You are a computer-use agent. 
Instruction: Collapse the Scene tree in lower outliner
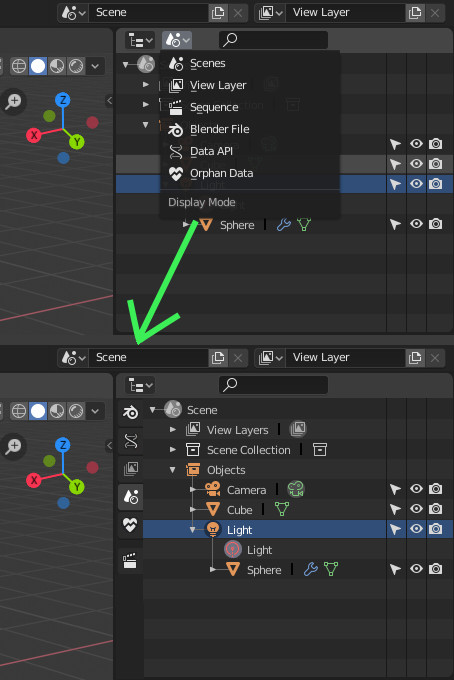152,409
